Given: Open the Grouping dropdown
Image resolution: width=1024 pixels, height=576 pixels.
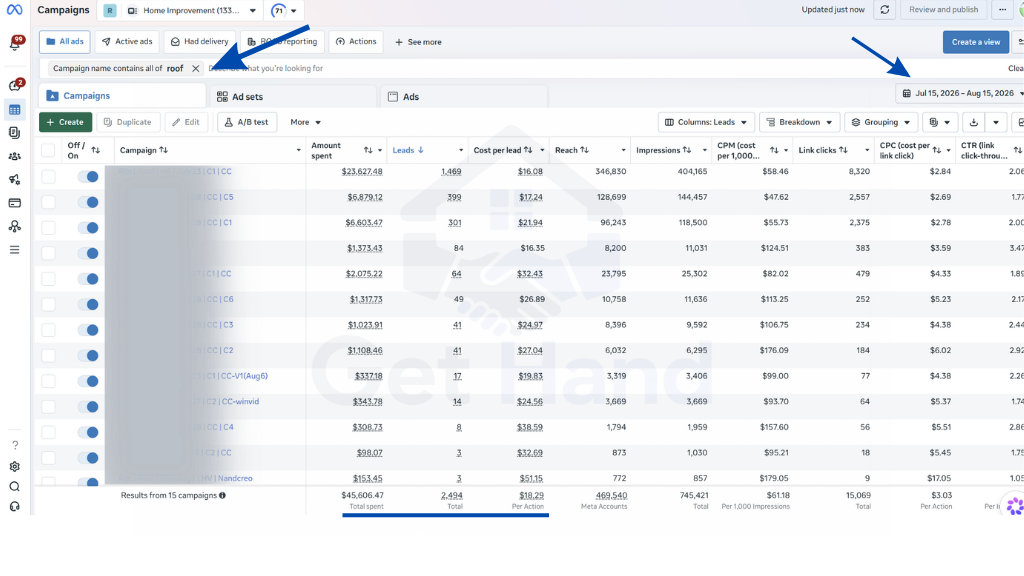Looking at the screenshot, I should pyautogui.click(x=881, y=122).
